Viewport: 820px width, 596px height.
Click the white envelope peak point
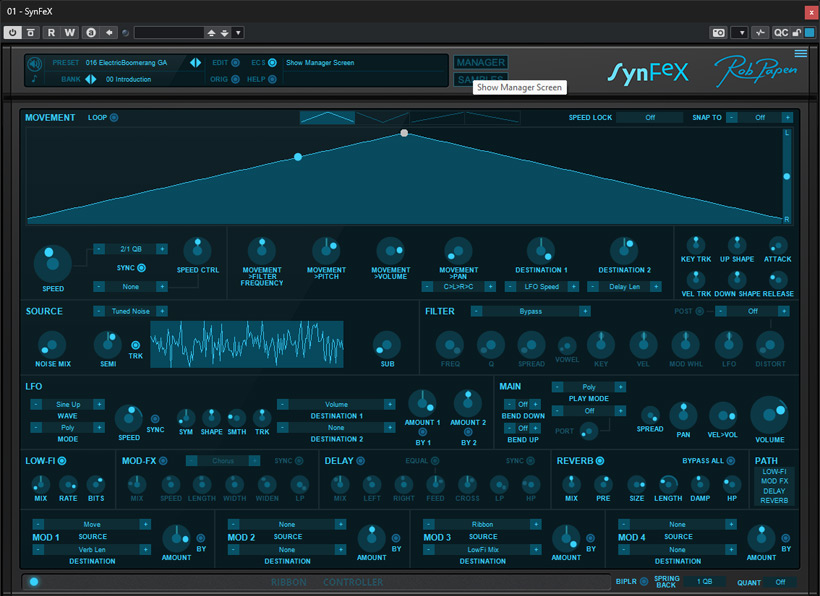tap(404, 133)
